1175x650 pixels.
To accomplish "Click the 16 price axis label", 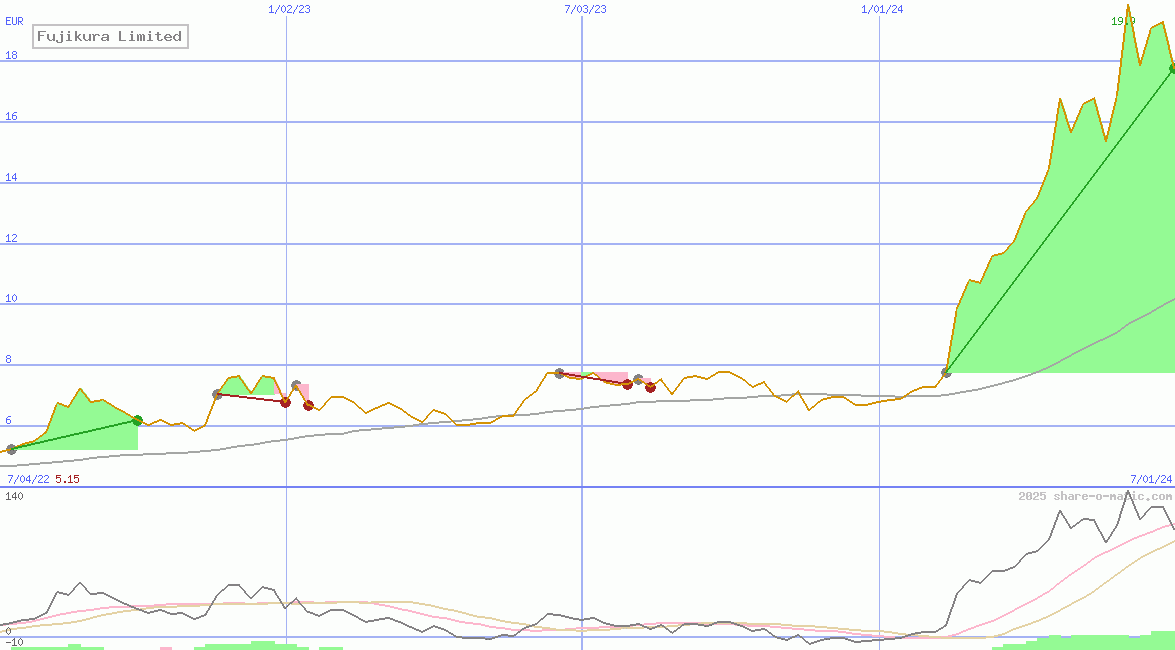I will click(x=11, y=116).
